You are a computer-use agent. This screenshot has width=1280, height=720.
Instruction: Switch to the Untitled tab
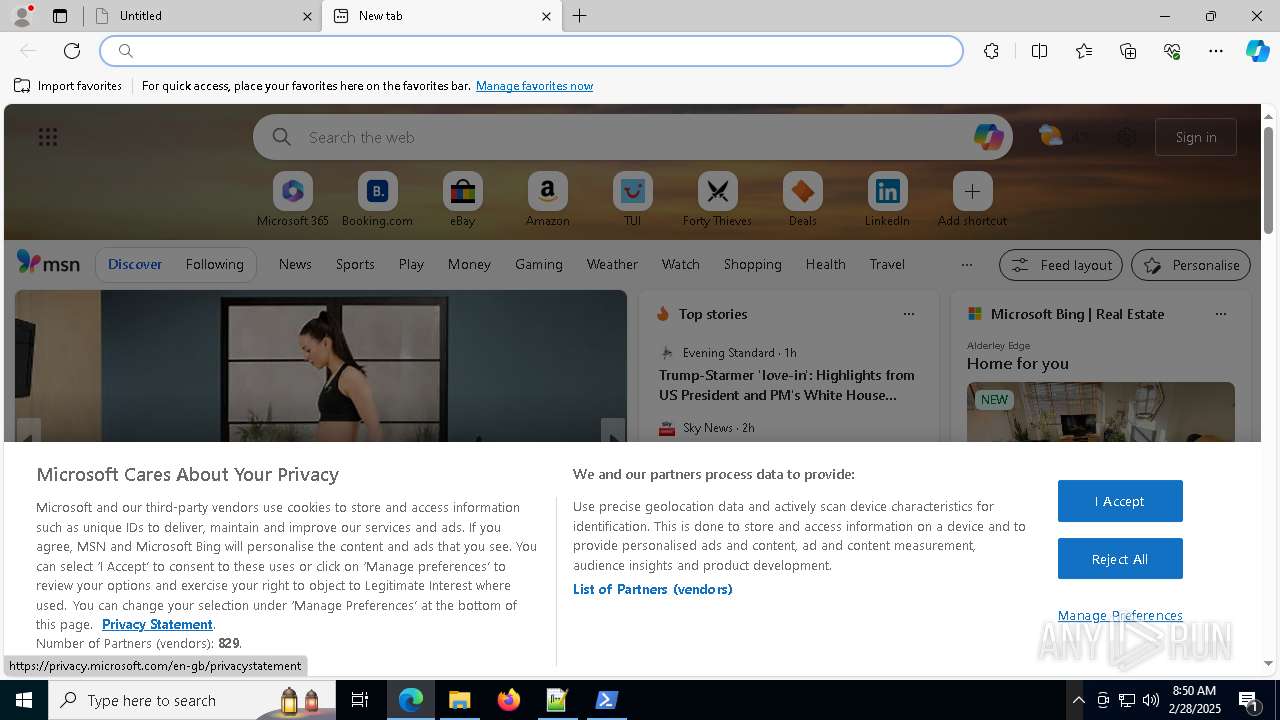click(x=203, y=16)
